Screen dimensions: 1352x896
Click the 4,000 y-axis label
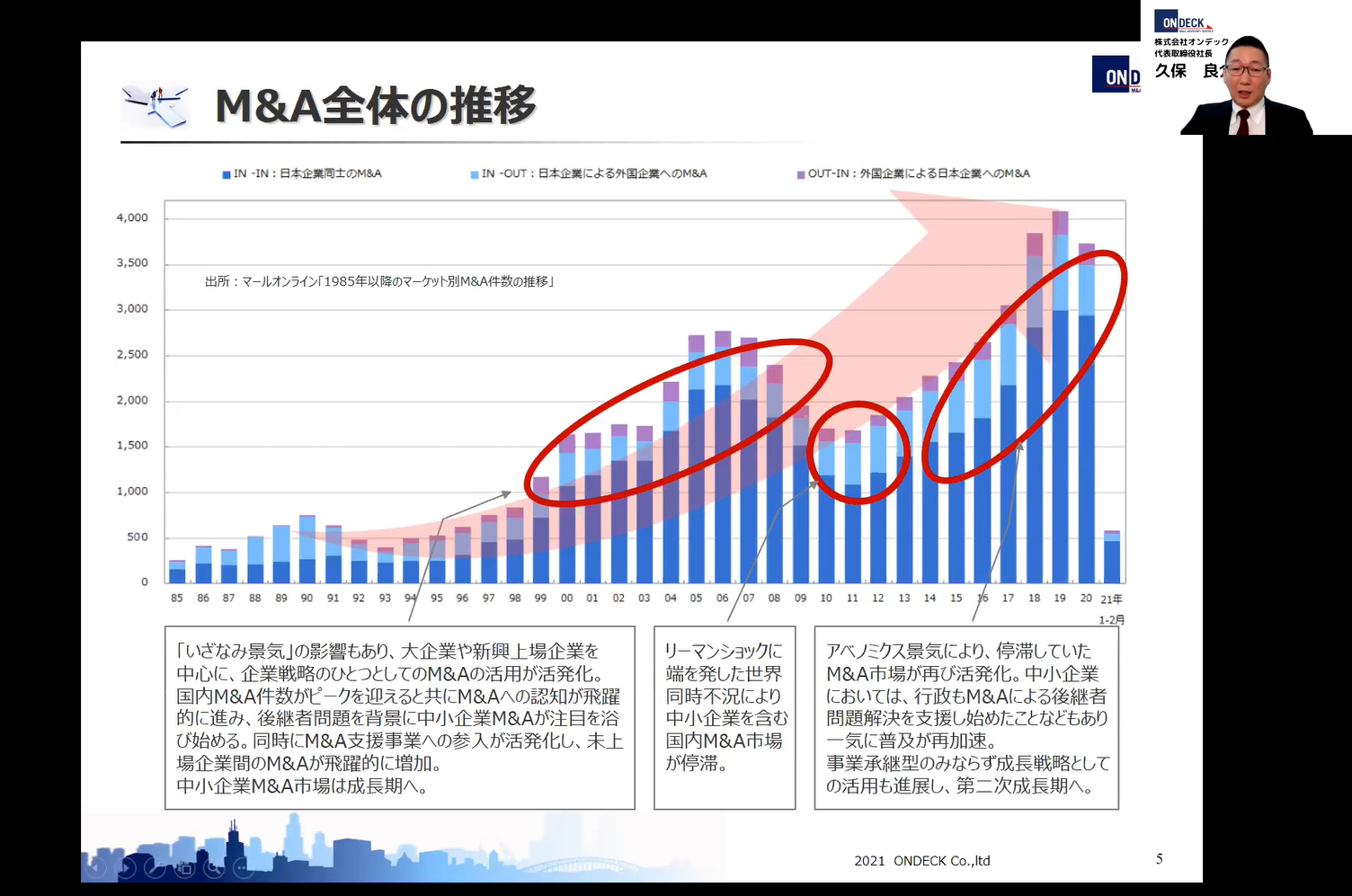pyautogui.click(x=132, y=217)
